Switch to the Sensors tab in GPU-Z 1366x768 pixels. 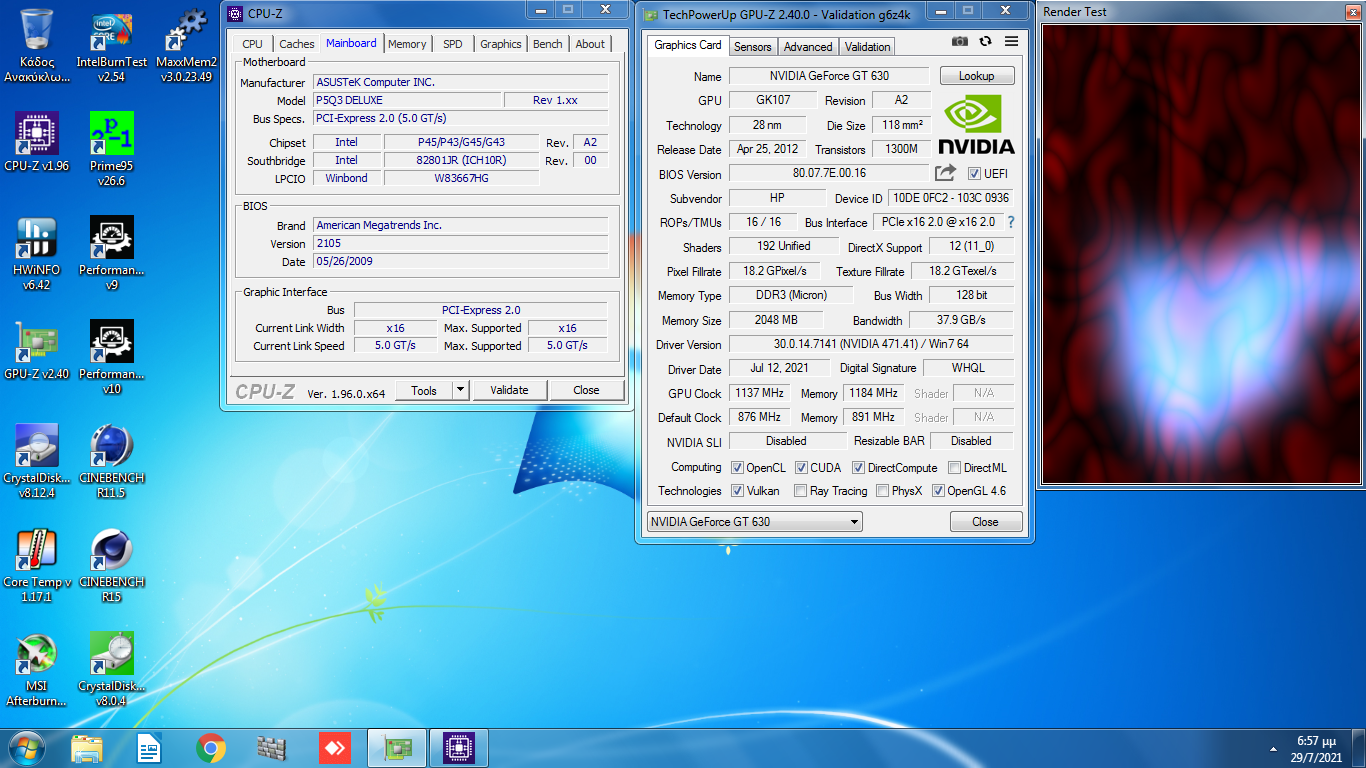[x=752, y=47]
